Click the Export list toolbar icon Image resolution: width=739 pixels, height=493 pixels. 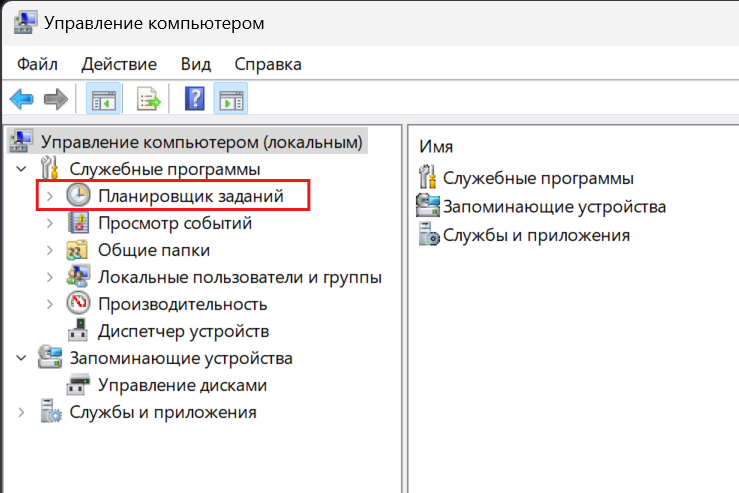(149, 99)
